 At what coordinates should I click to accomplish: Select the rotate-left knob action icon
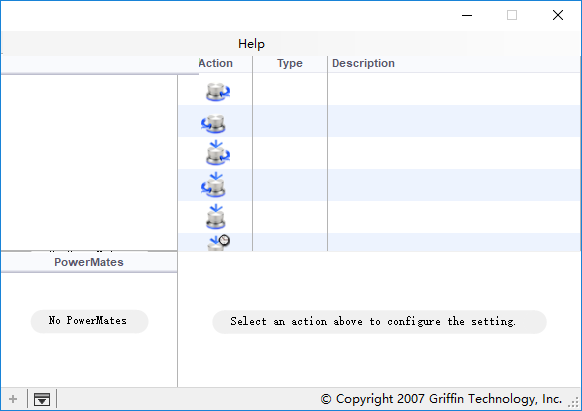pyautogui.click(x=213, y=123)
